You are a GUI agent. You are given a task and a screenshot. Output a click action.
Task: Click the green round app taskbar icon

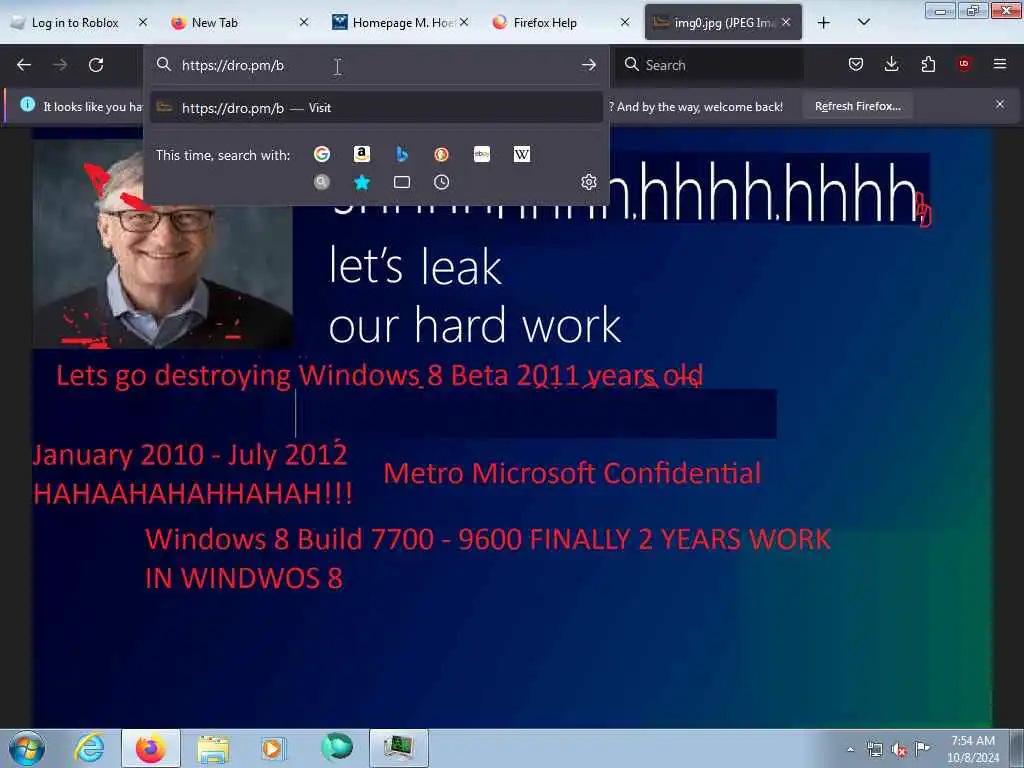click(x=337, y=748)
